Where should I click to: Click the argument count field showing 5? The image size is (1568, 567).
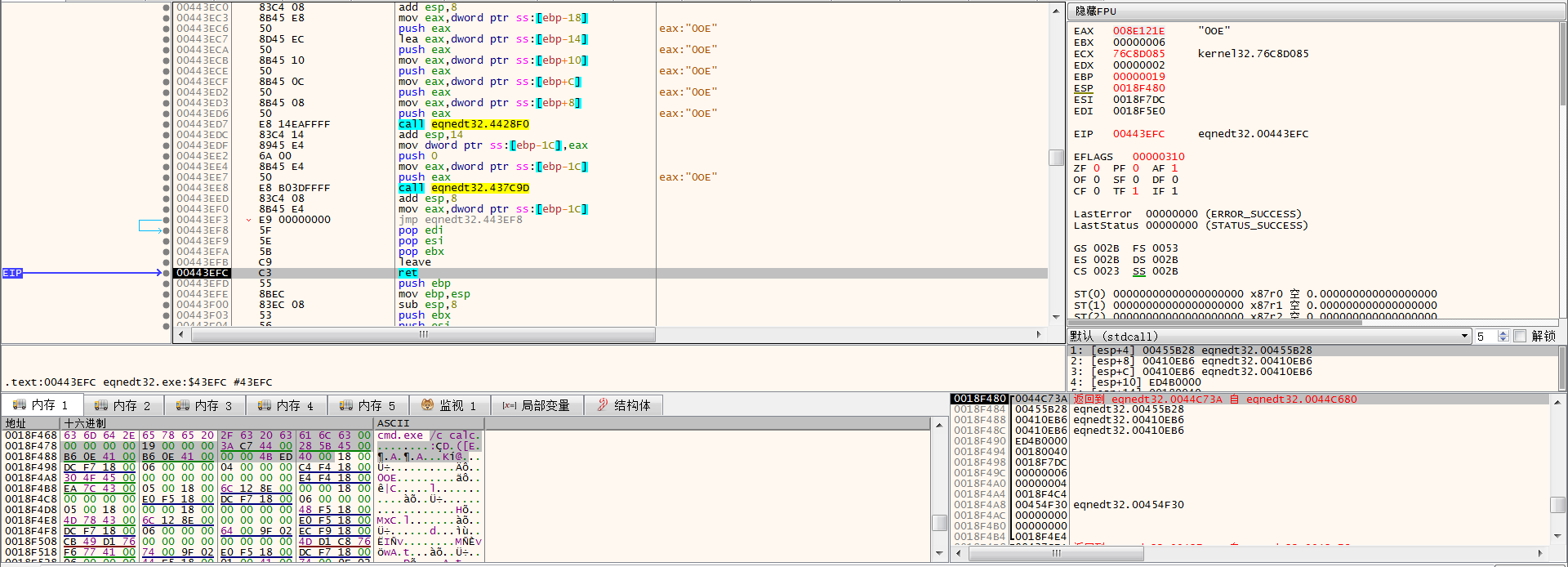tap(1486, 337)
